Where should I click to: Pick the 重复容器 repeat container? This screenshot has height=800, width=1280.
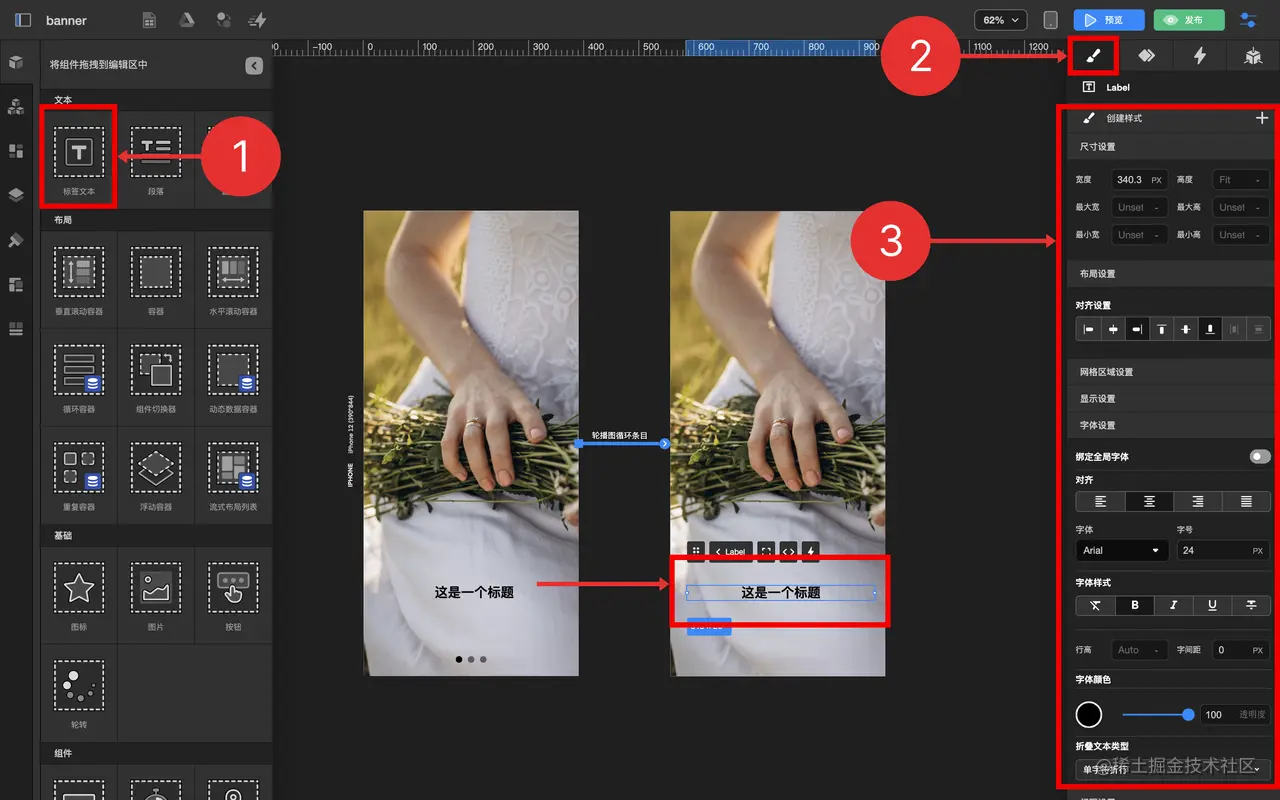(79, 475)
